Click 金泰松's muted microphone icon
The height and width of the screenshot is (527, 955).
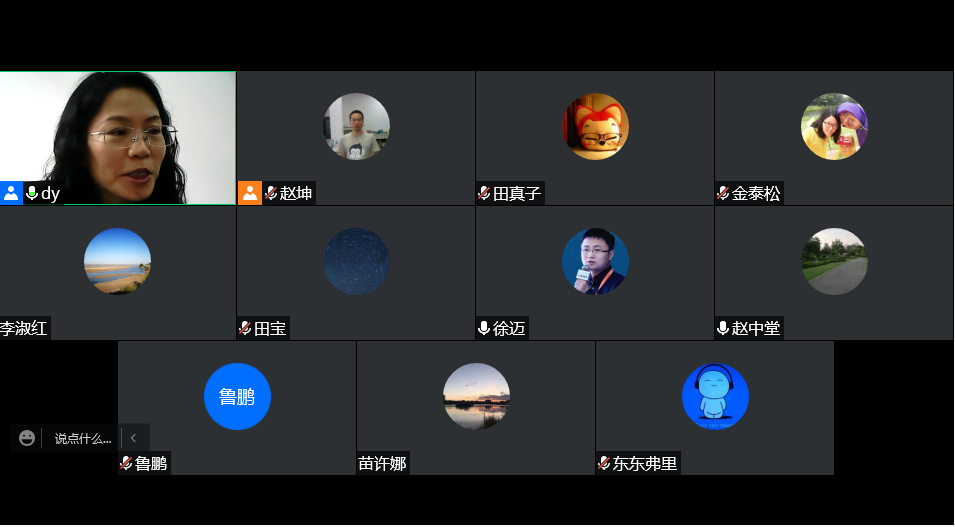point(723,194)
